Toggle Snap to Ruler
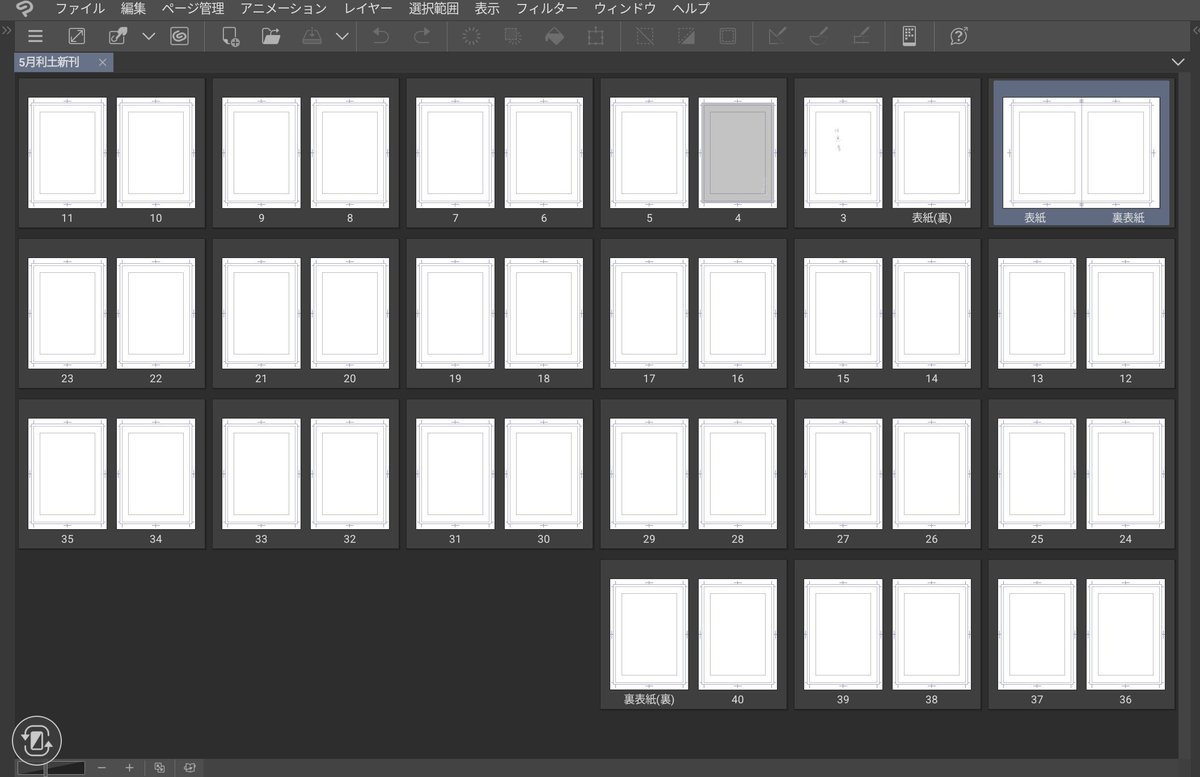This screenshot has width=1200, height=777. click(x=777, y=36)
